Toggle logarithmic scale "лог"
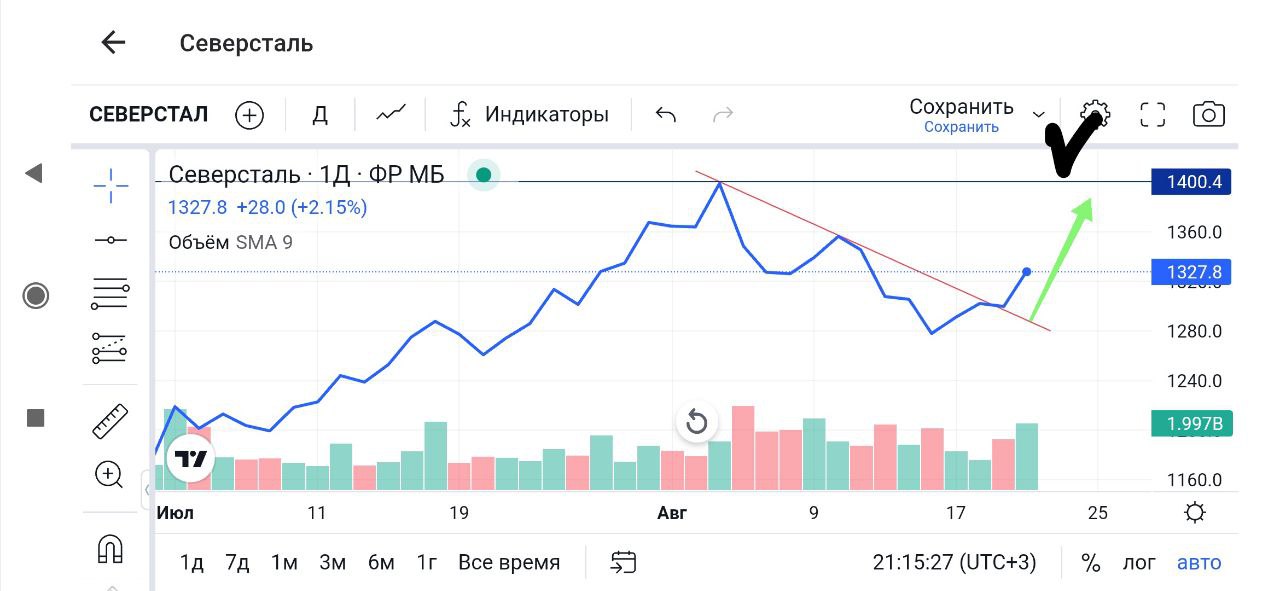Image resolution: width=1280 pixels, height=591 pixels. [x=1138, y=562]
